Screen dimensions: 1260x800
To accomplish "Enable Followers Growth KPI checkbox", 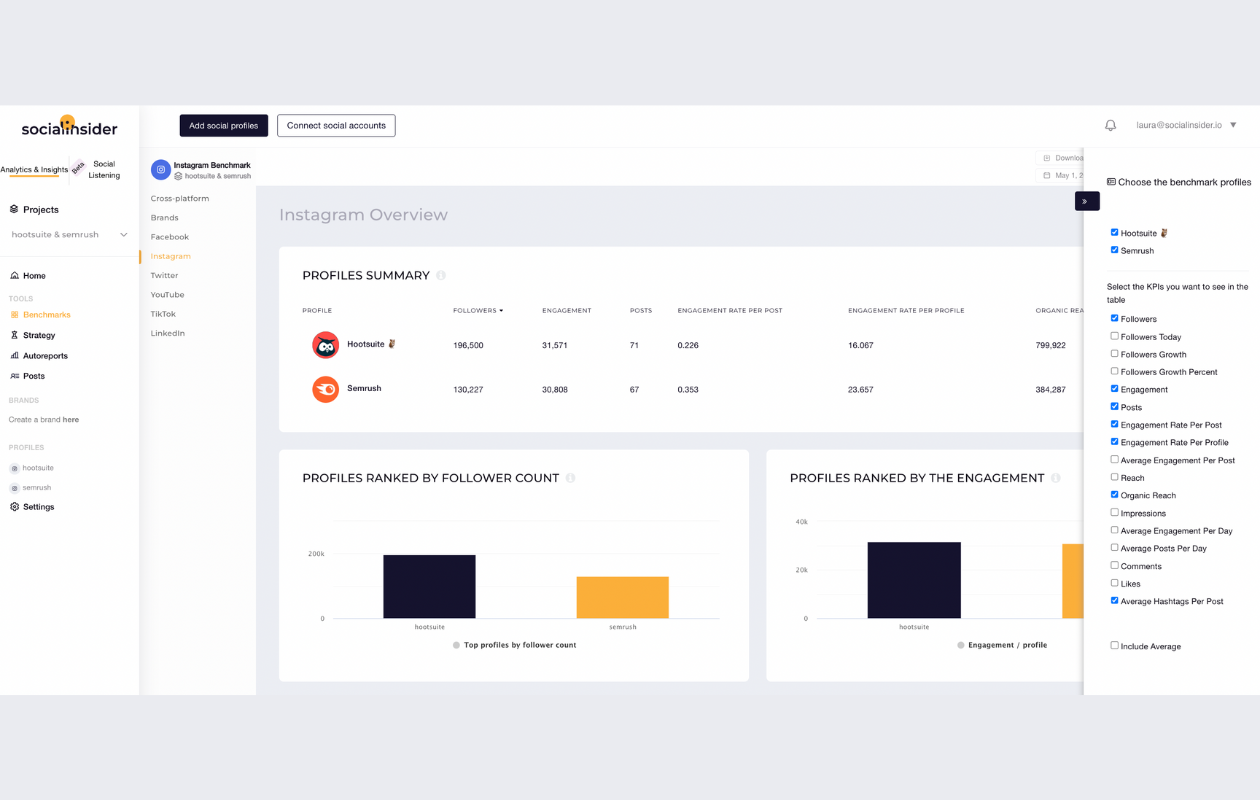I will (1115, 353).
